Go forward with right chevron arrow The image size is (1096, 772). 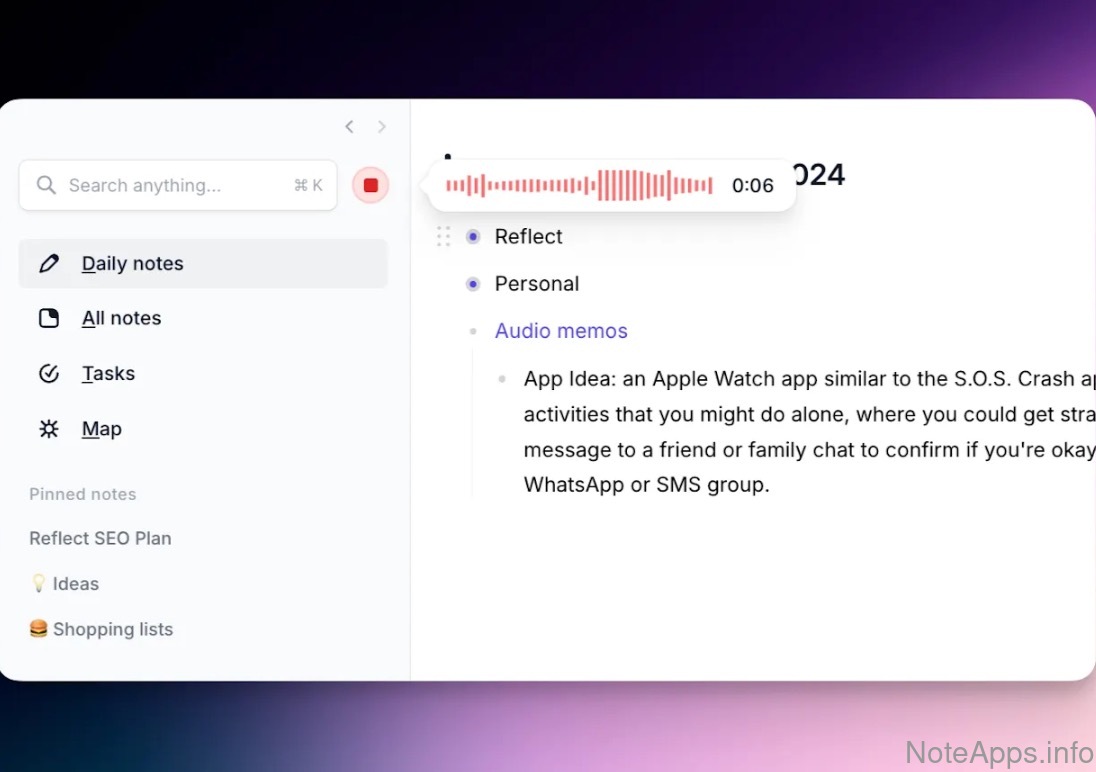382,126
